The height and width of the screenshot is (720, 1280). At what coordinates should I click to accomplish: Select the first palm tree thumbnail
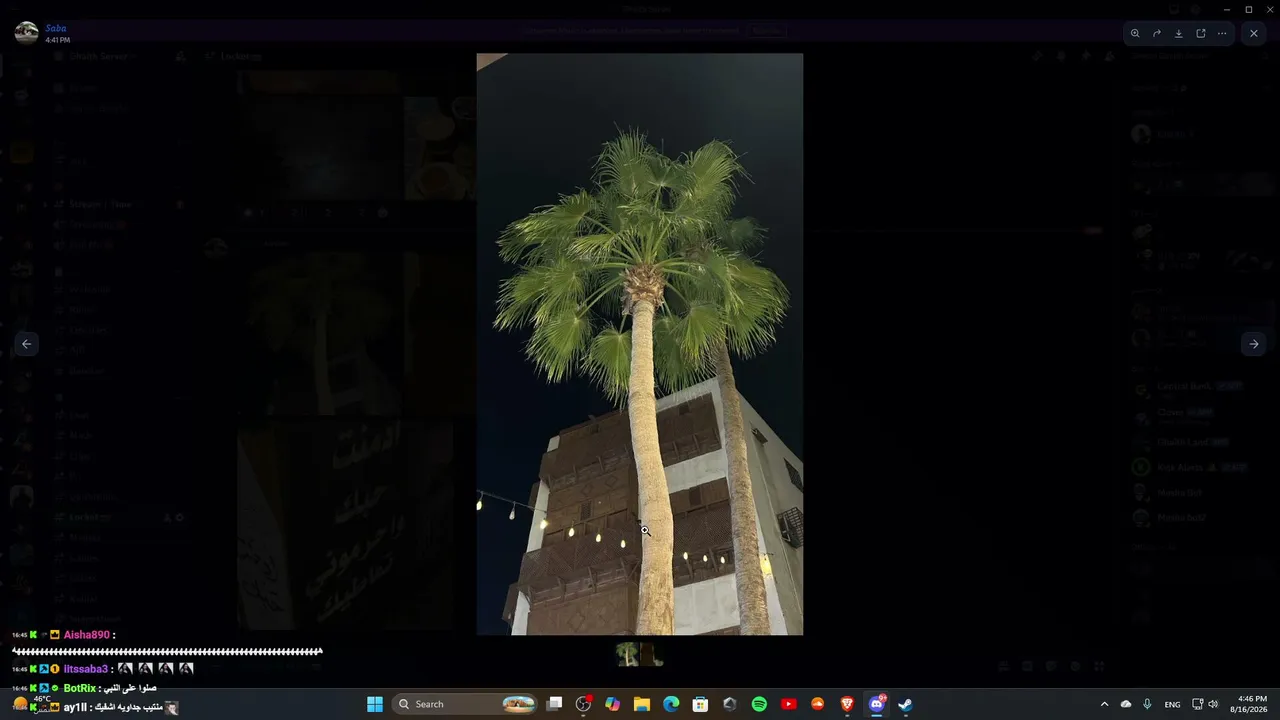tap(627, 654)
